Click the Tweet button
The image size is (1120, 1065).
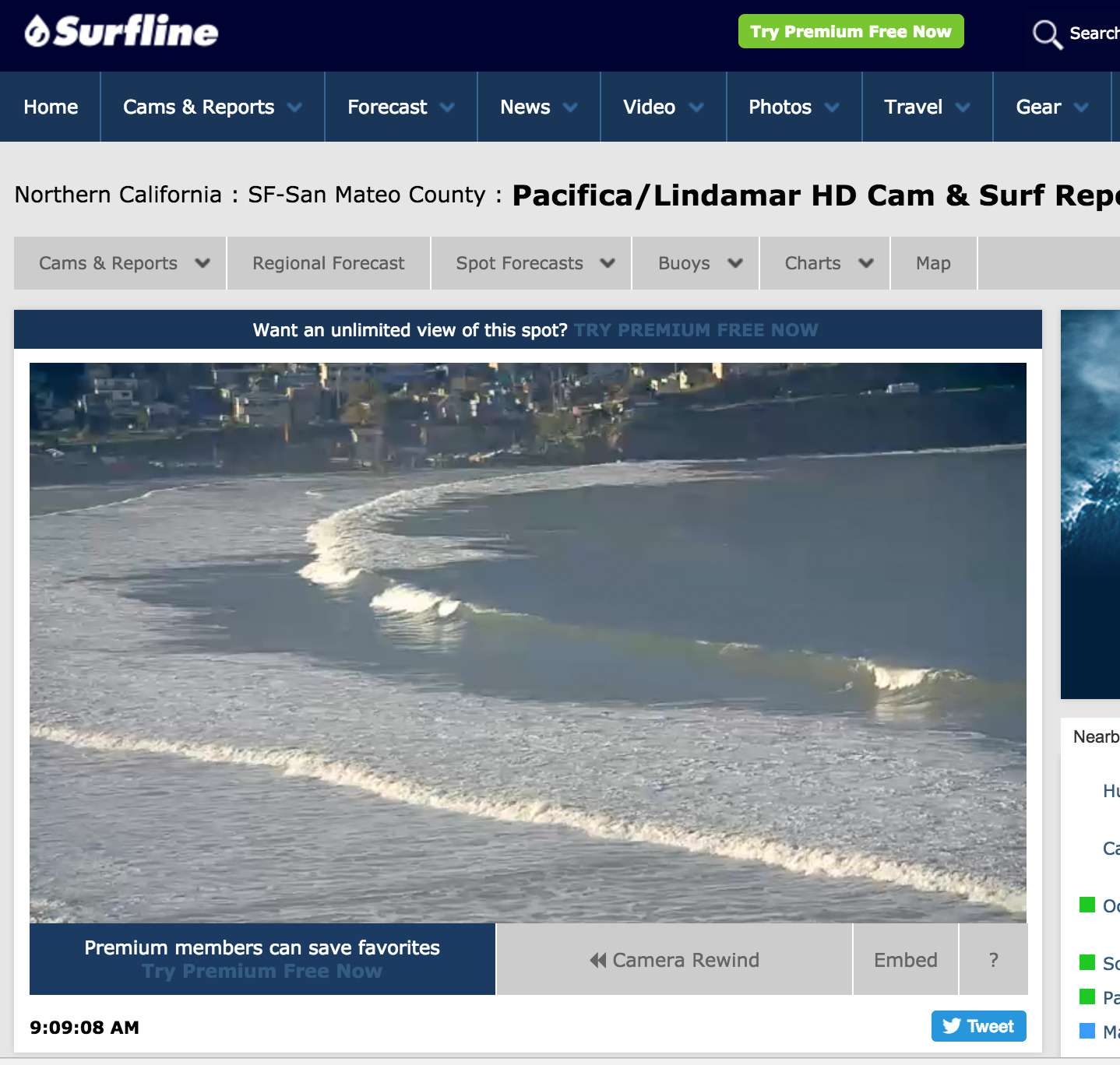point(978,1026)
